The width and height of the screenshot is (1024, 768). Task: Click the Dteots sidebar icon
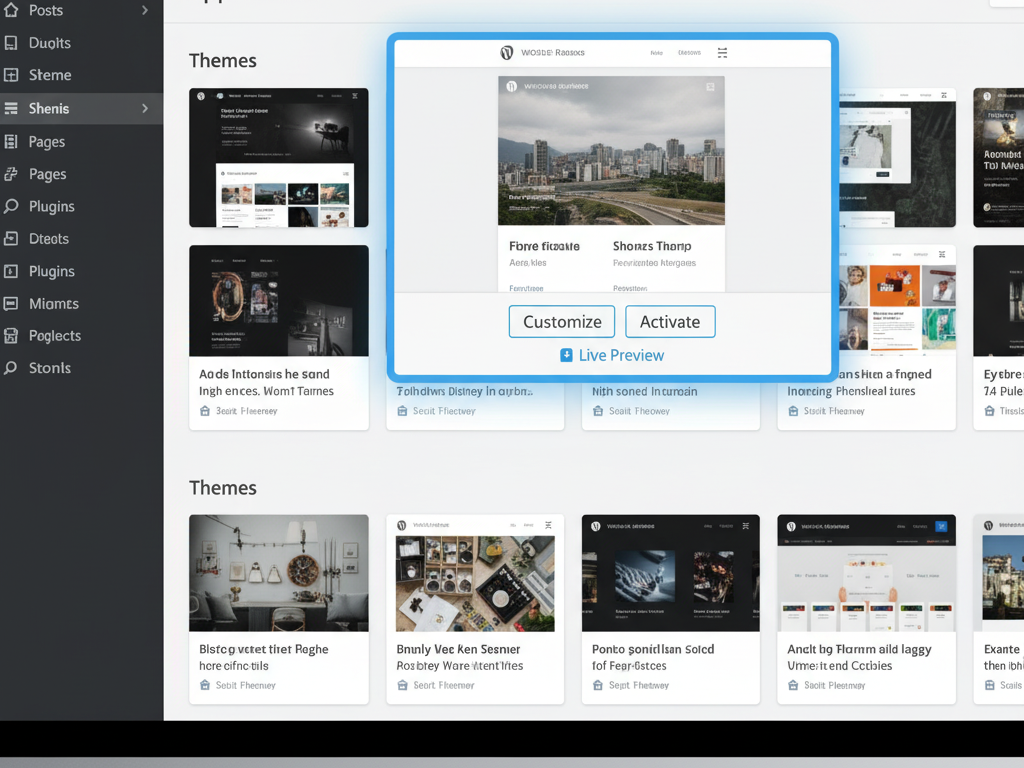[11, 239]
